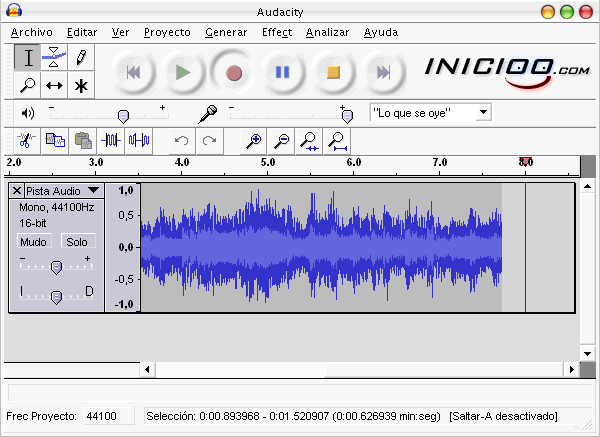Click the horizontal scrollbar right arrow
Screen dimensions: 600x437
click(x=572, y=369)
